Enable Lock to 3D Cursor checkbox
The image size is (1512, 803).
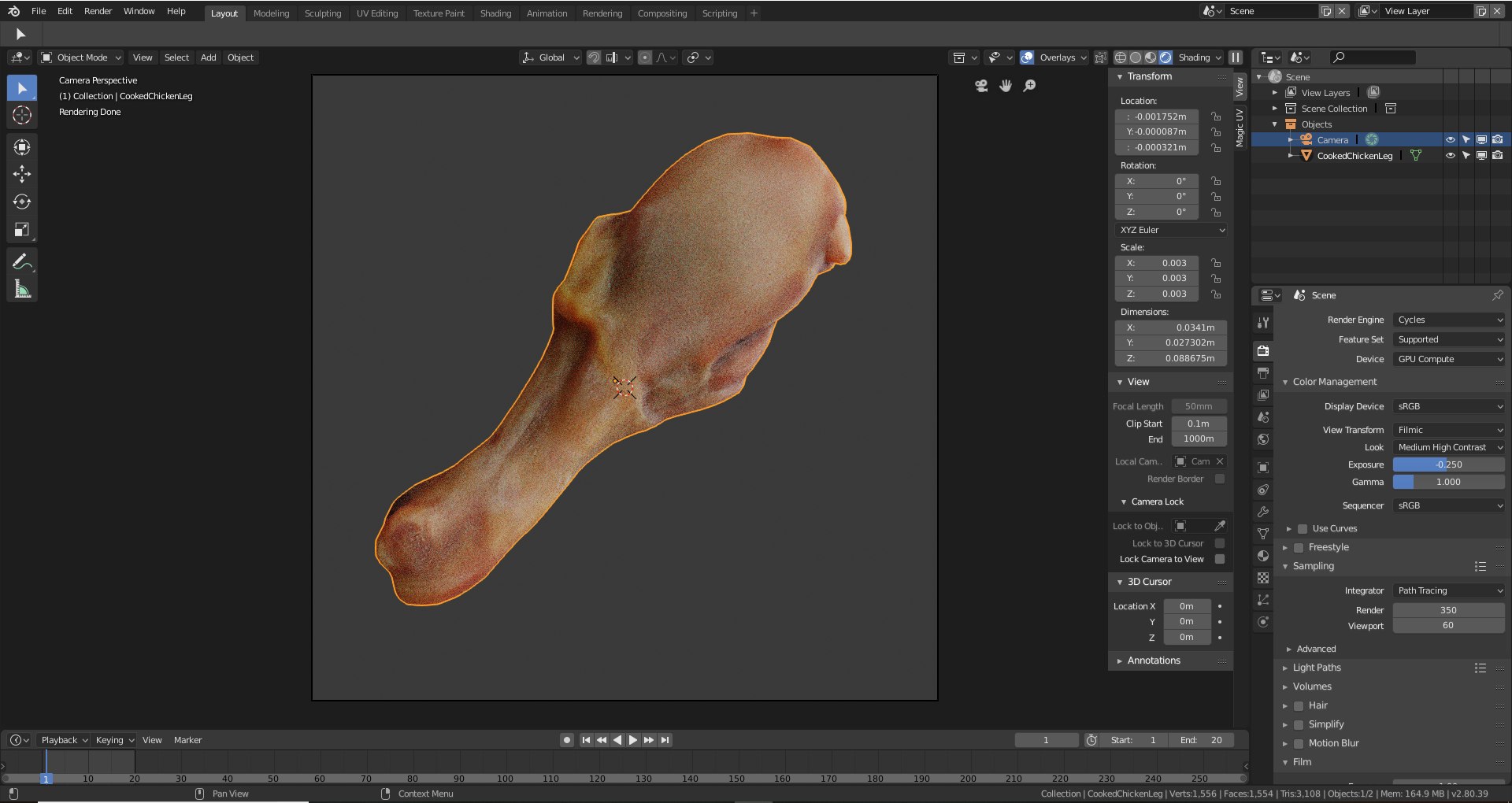(1220, 543)
